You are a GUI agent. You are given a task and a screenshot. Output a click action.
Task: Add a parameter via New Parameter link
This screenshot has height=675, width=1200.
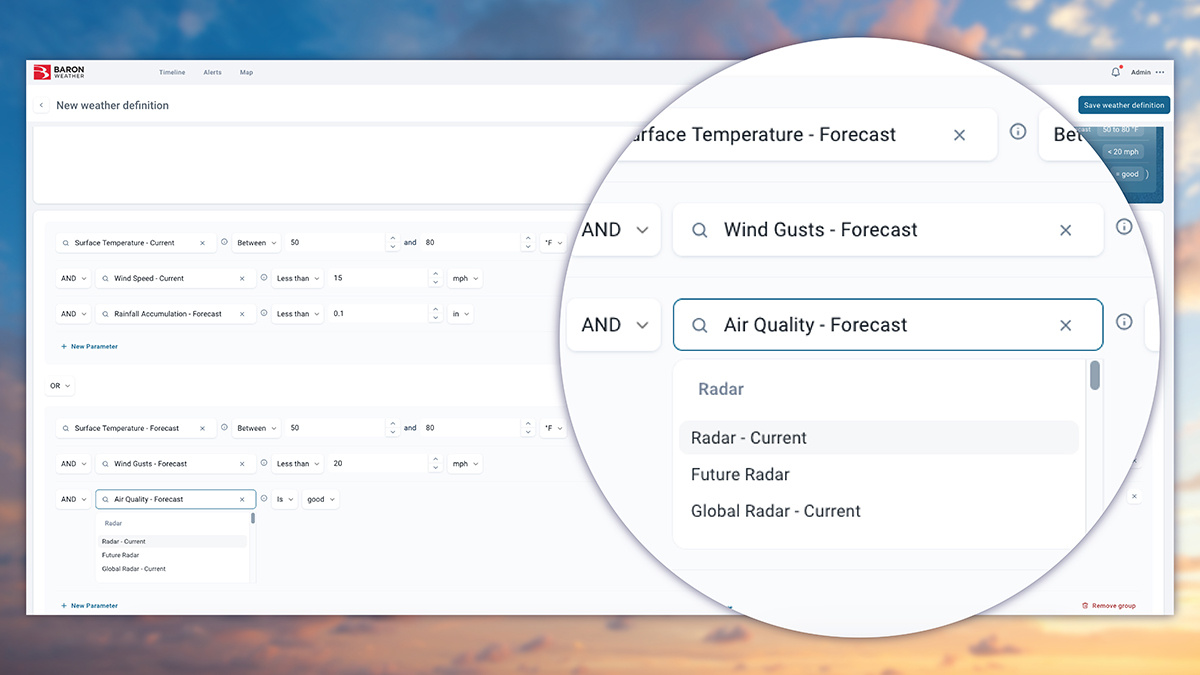click(x=90, y=346)
